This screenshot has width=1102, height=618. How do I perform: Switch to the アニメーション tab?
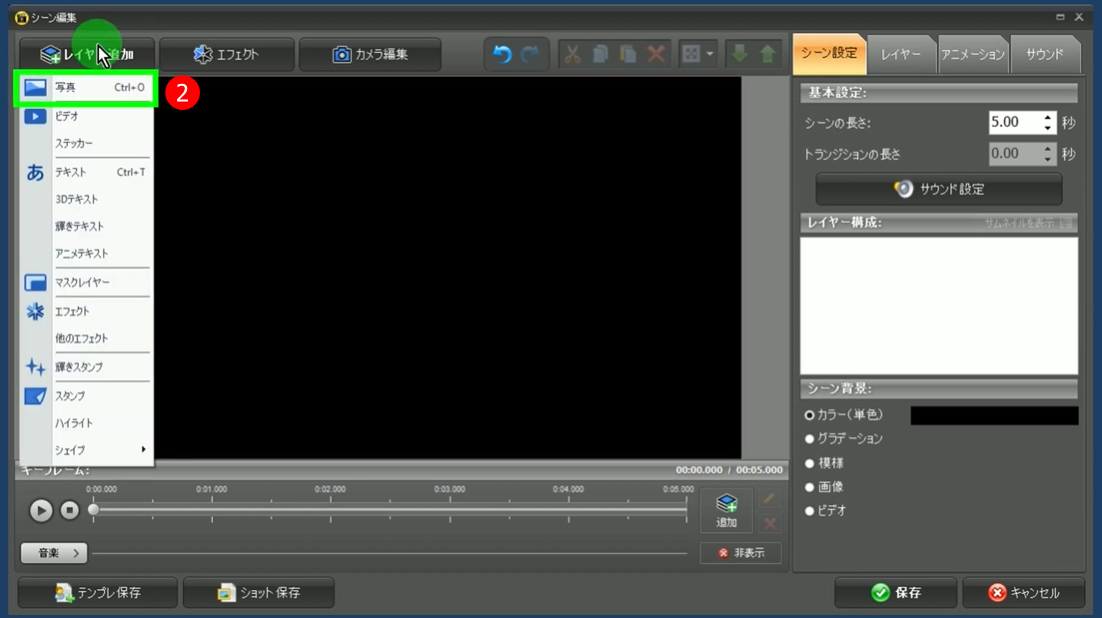(972, 55)
